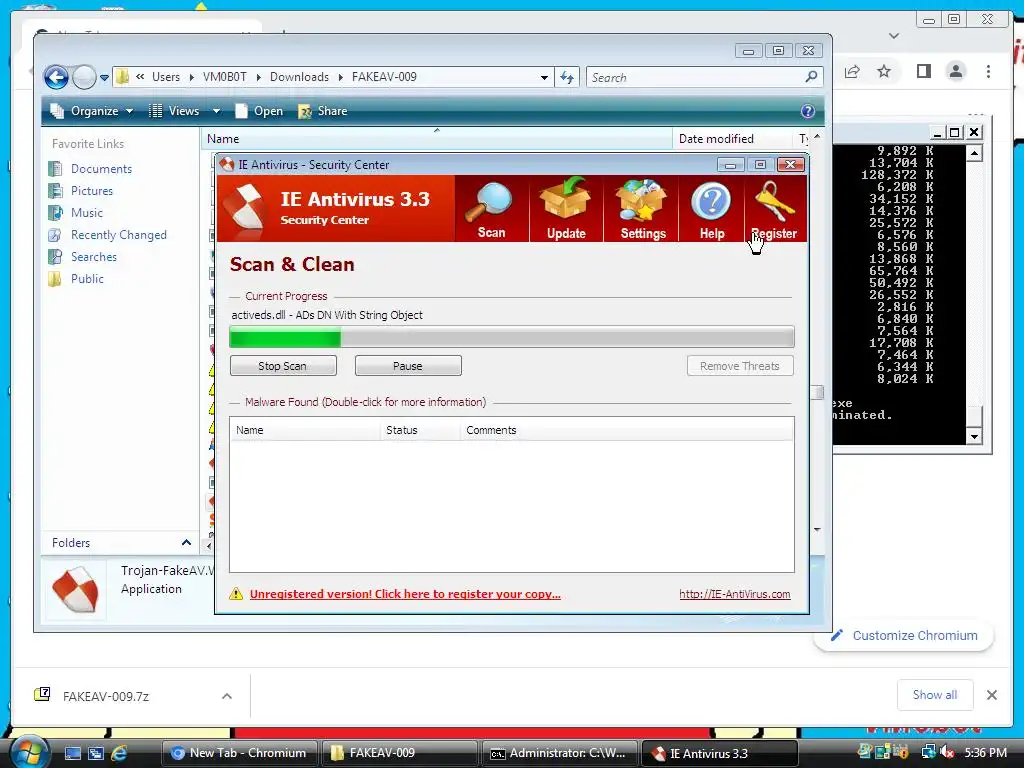The image size is (1024, 768).
Task: Click Share in the Explorer toolbar
Action: [x=323, y=111]
